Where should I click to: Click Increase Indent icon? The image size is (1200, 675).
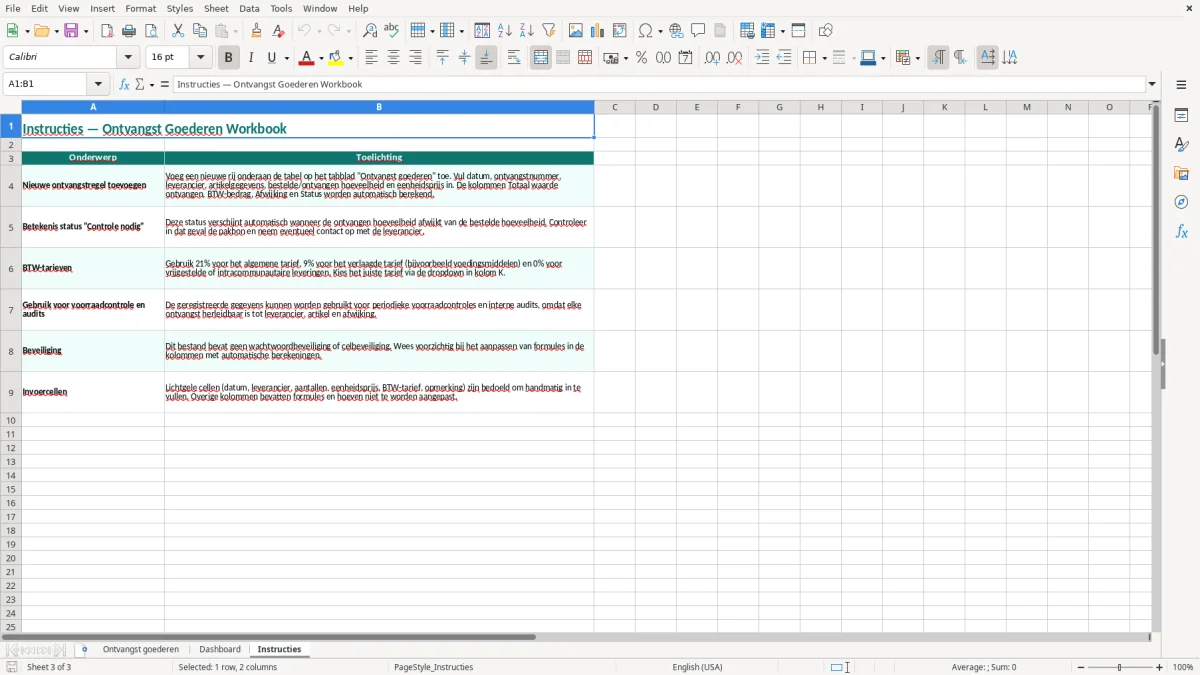tap(762, 58)
